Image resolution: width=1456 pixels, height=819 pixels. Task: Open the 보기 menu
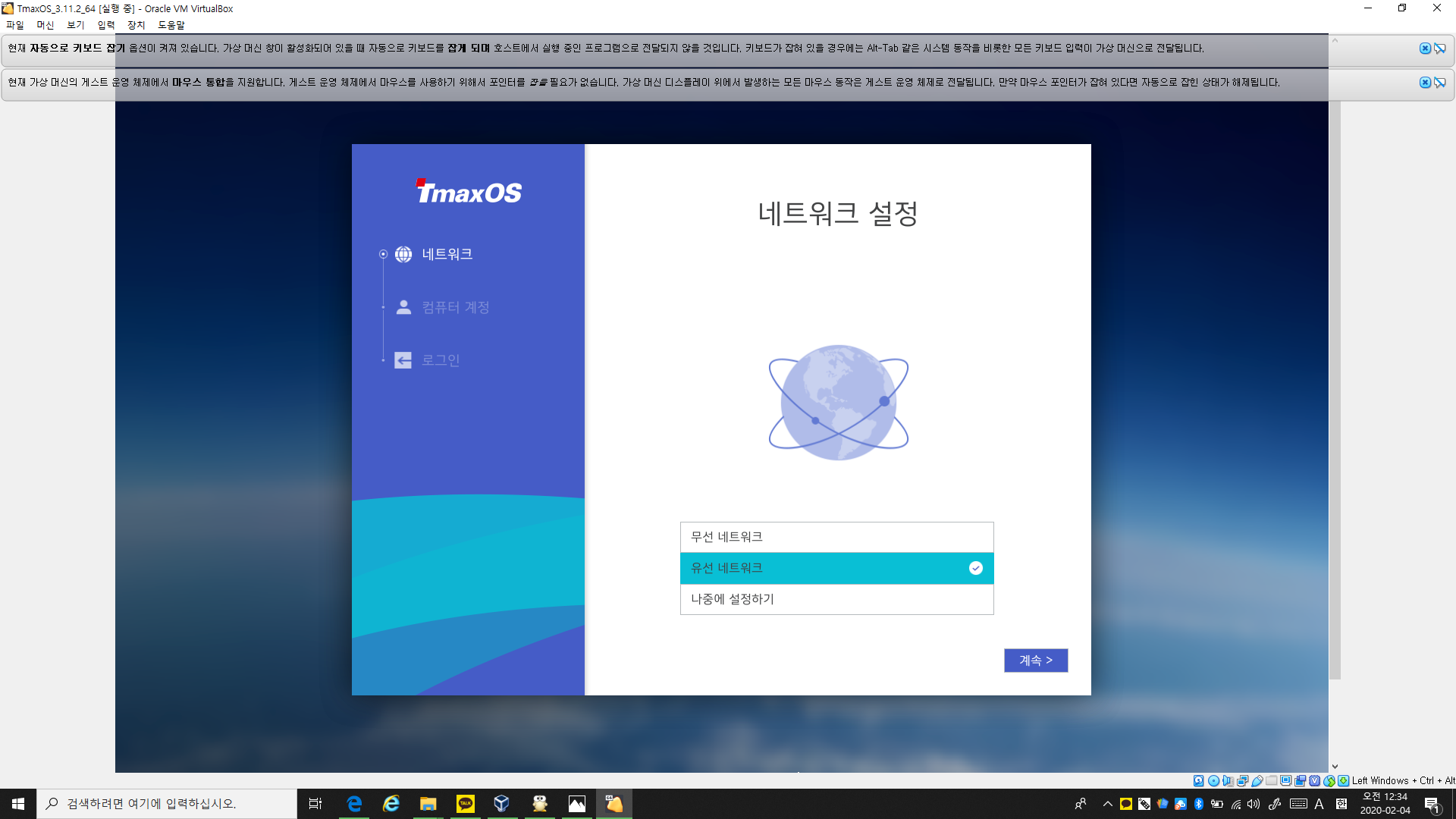pyautogui.click(x=75, y=25)
